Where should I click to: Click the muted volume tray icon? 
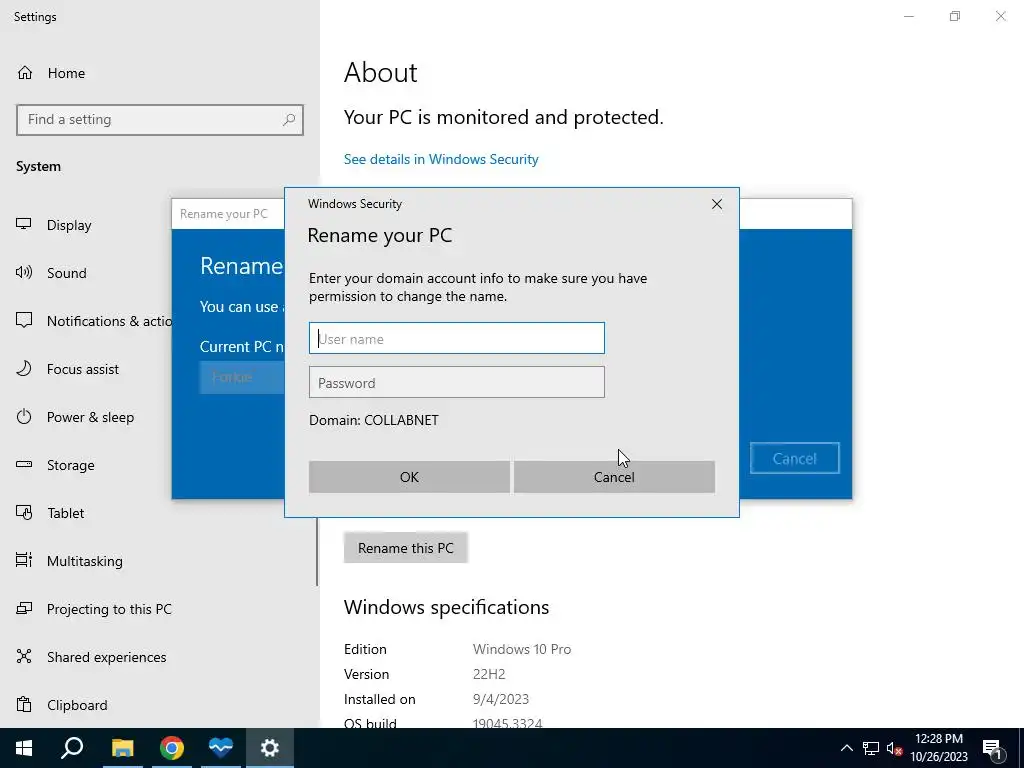894,748
